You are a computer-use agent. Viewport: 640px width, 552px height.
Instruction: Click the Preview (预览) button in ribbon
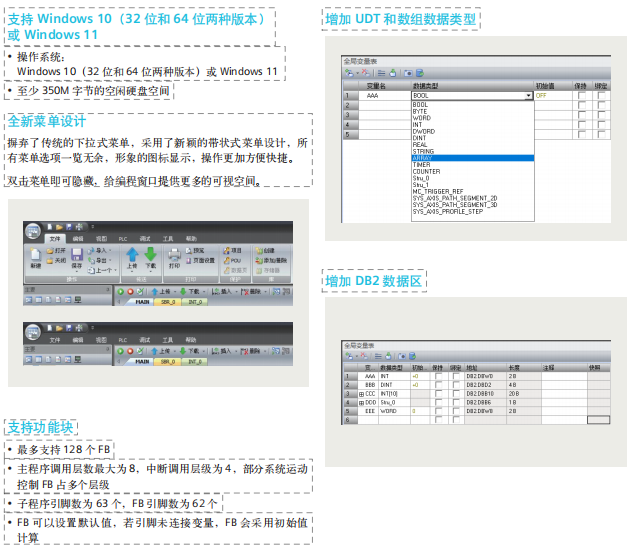click(198, 250)
